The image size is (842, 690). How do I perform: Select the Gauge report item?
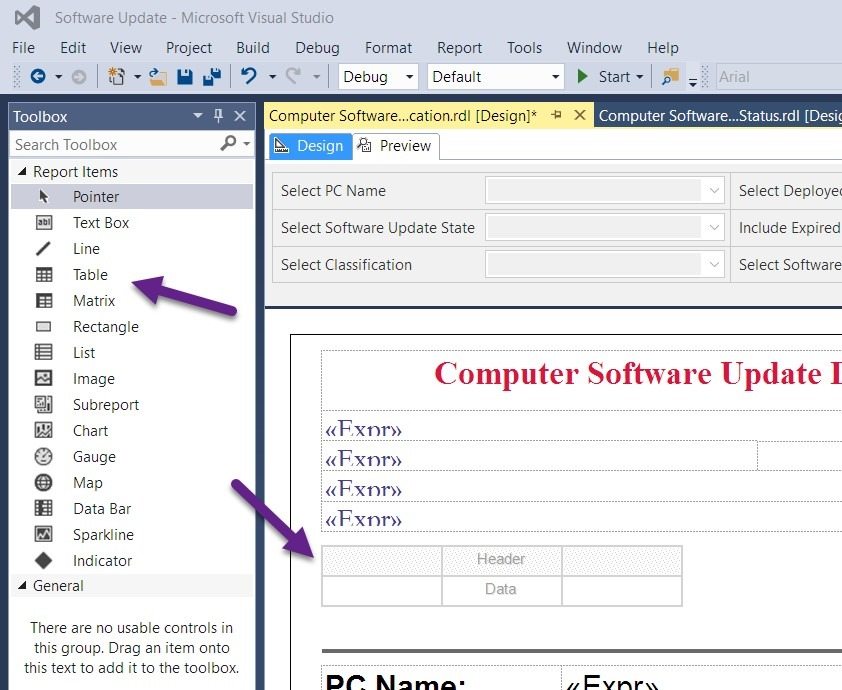132,457
